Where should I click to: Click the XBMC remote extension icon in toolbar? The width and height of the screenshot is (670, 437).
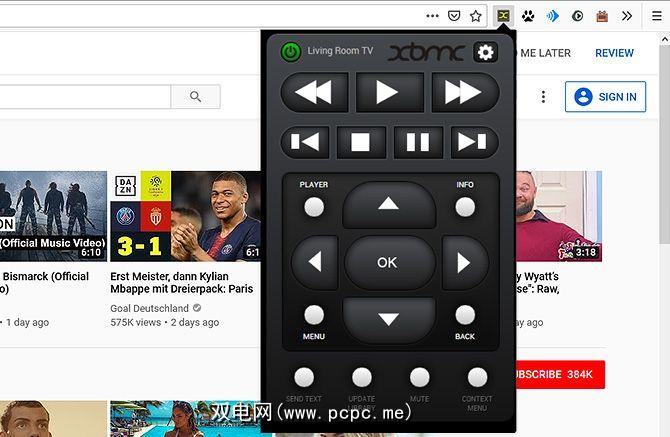503,16
